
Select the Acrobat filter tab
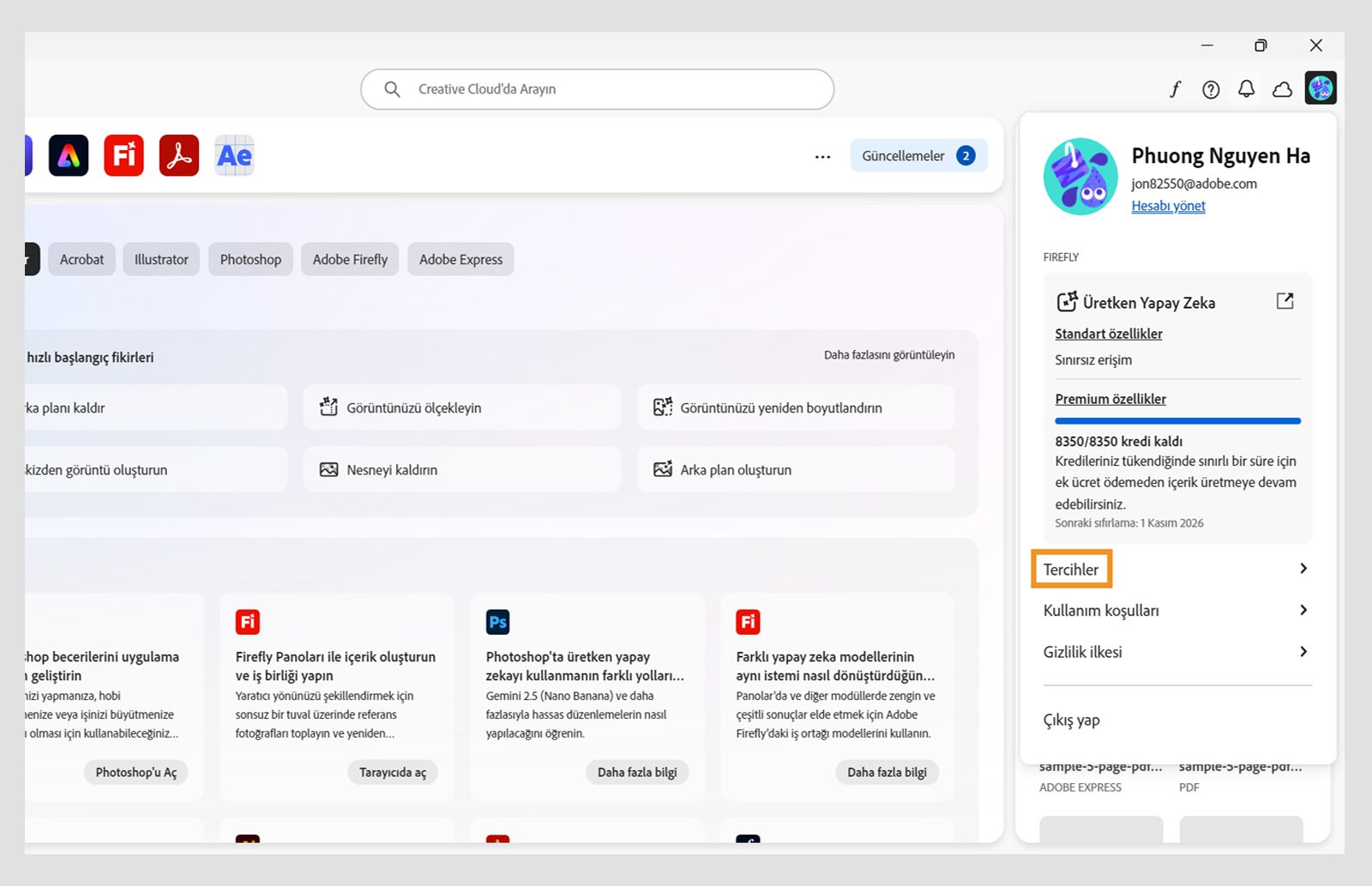81,259
